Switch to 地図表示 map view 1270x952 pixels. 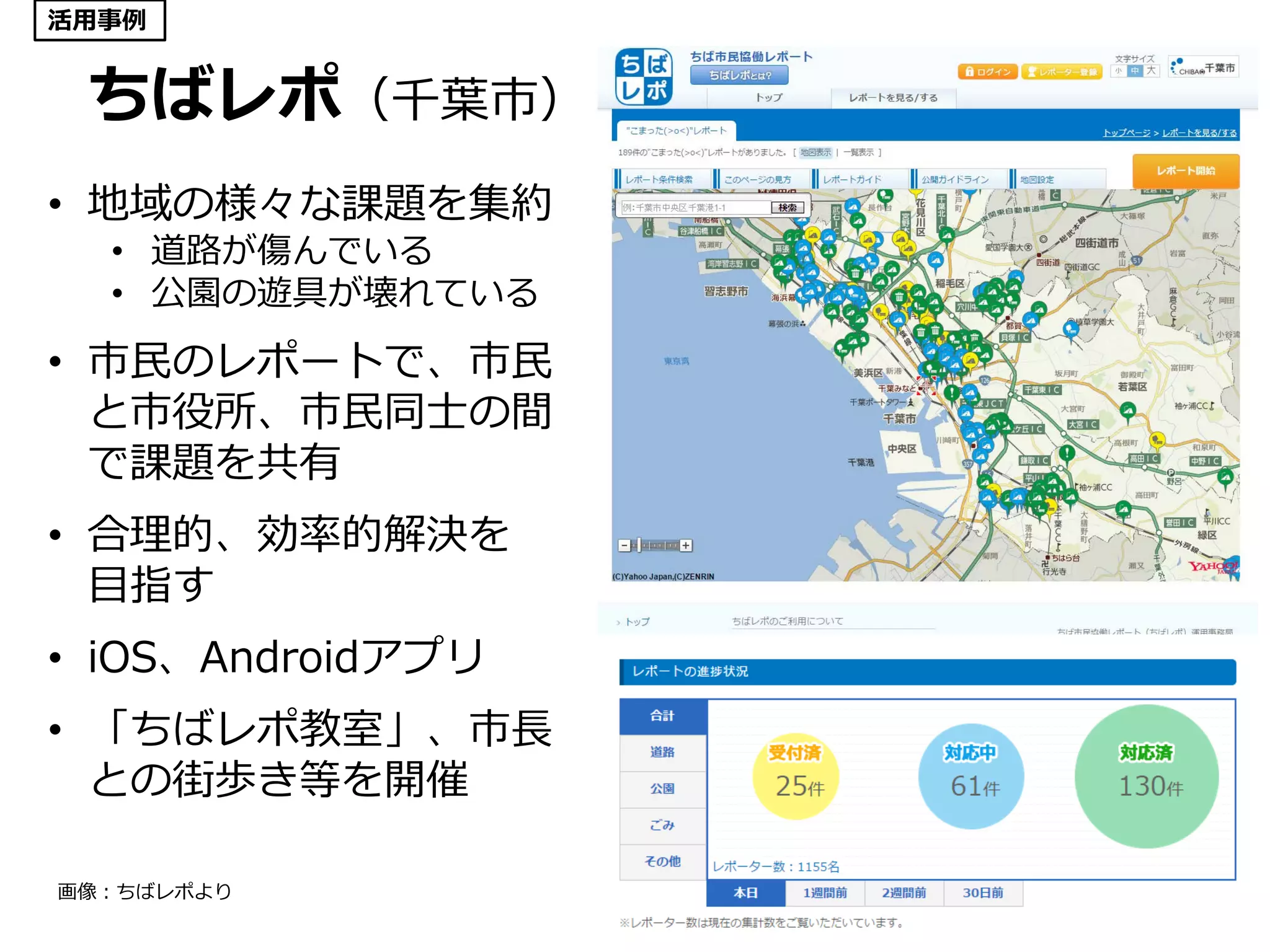815,152
